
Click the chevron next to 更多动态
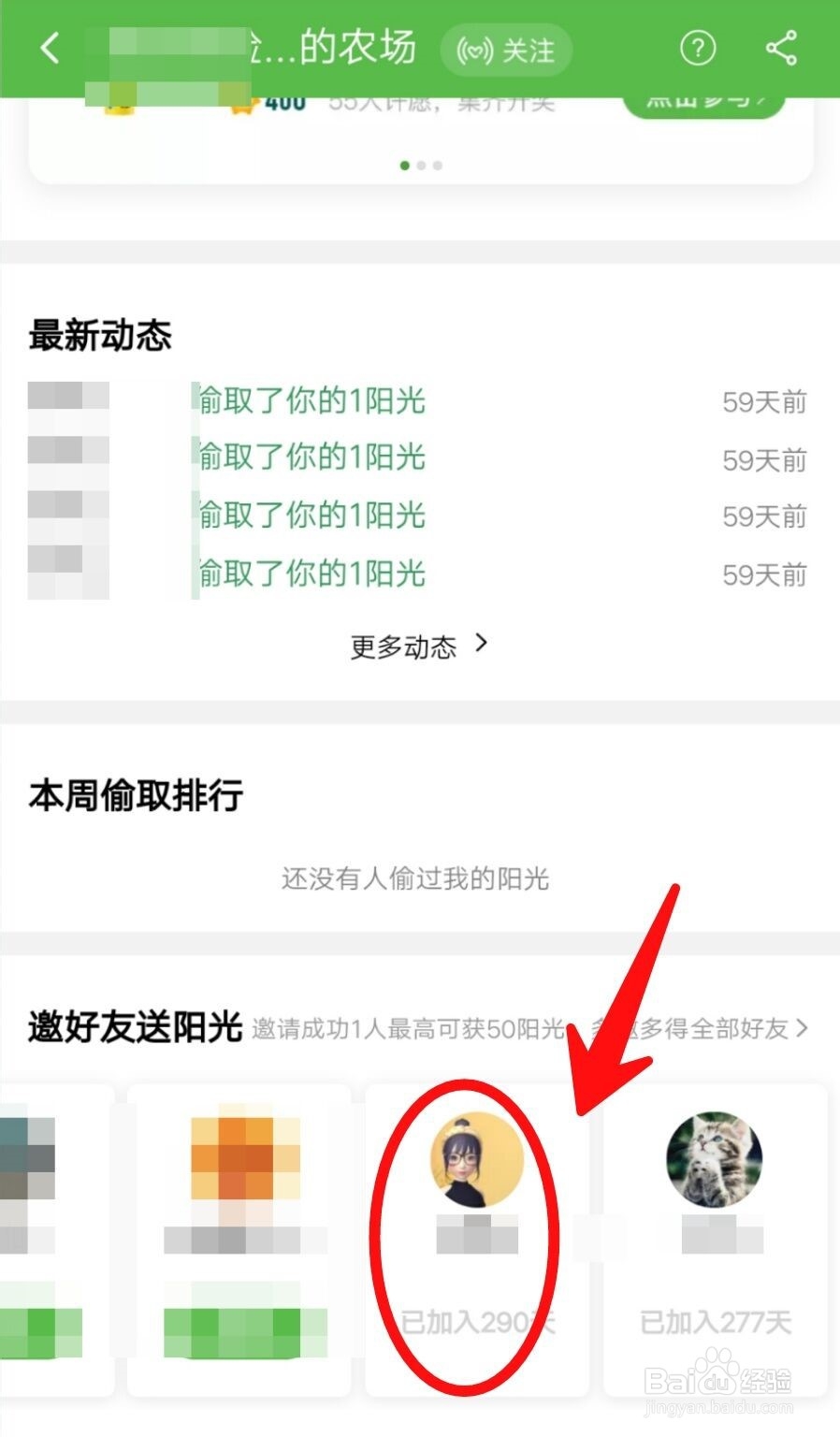pyautogui.click(x=481, y=643)
